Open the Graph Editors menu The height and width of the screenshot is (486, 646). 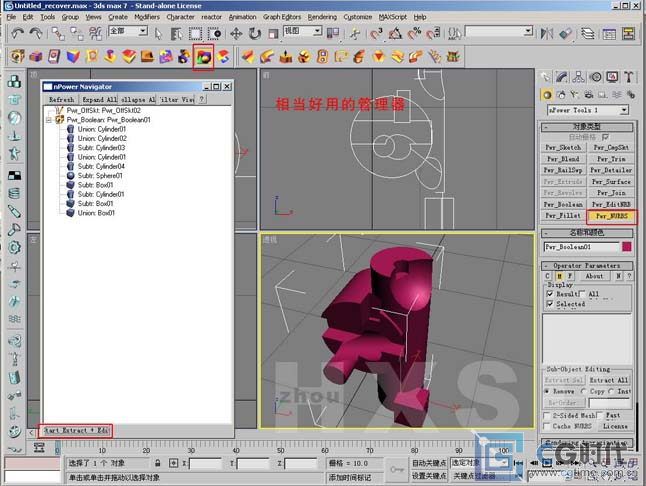[282, 17]
